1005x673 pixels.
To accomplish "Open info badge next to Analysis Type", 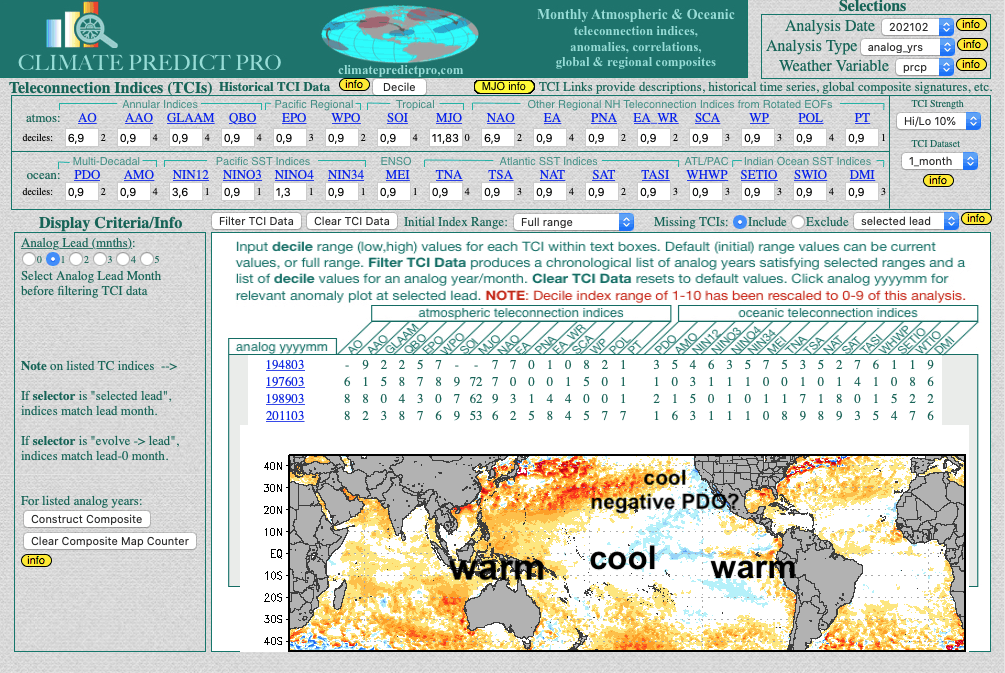I will (970, 45).
